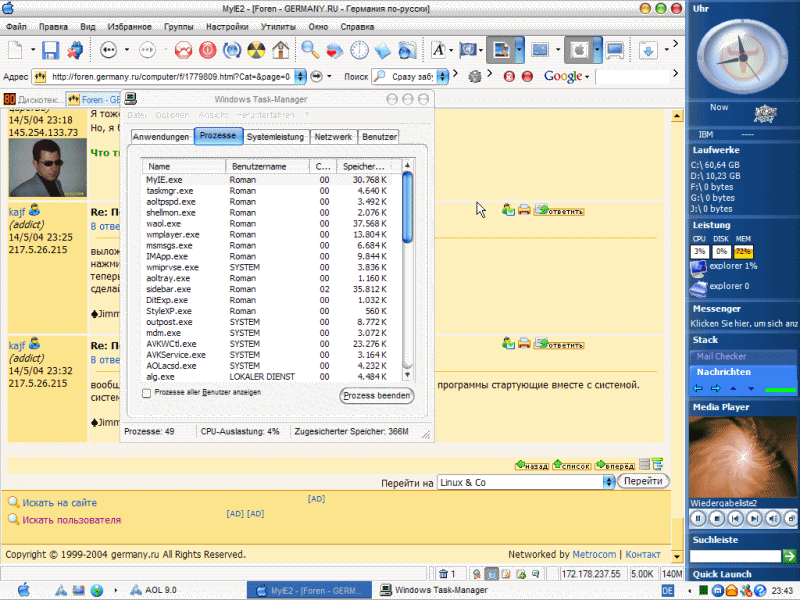The image size is (800, 600).
Task: Open the Metrocom link in footer
Action: [x=594, y=554]
